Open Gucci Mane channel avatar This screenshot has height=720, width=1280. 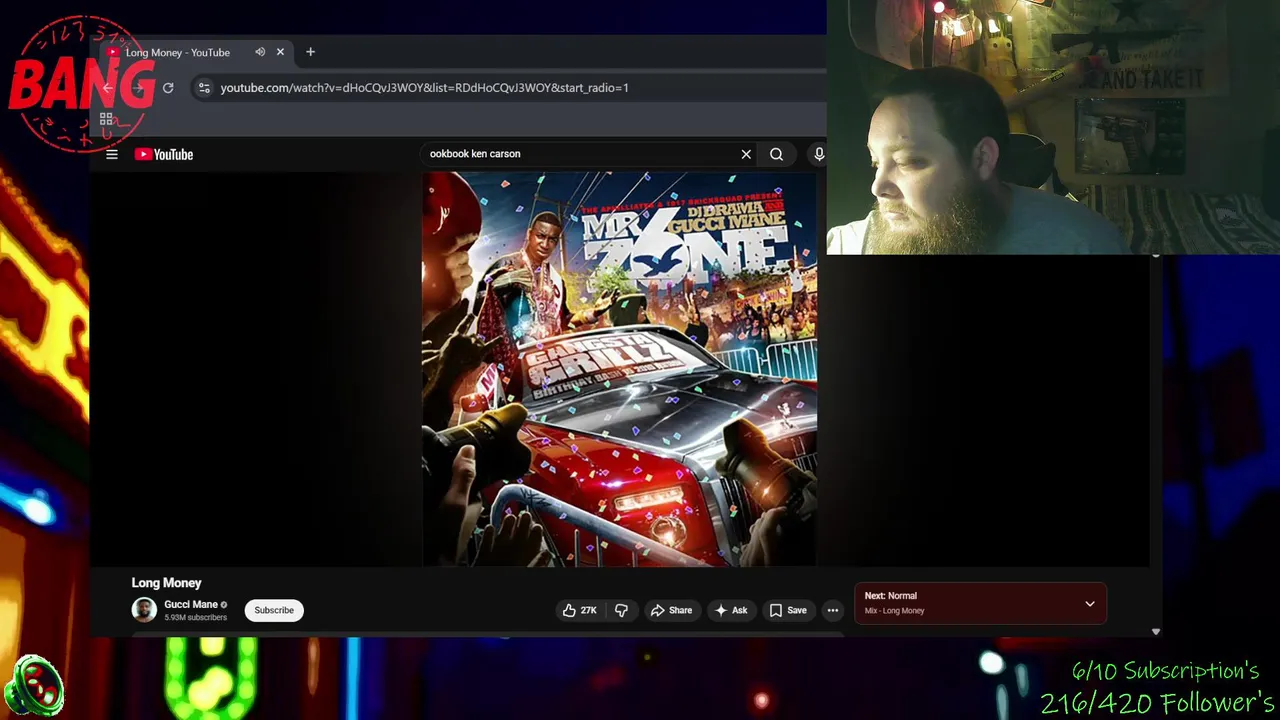click(x=144, y=610)
